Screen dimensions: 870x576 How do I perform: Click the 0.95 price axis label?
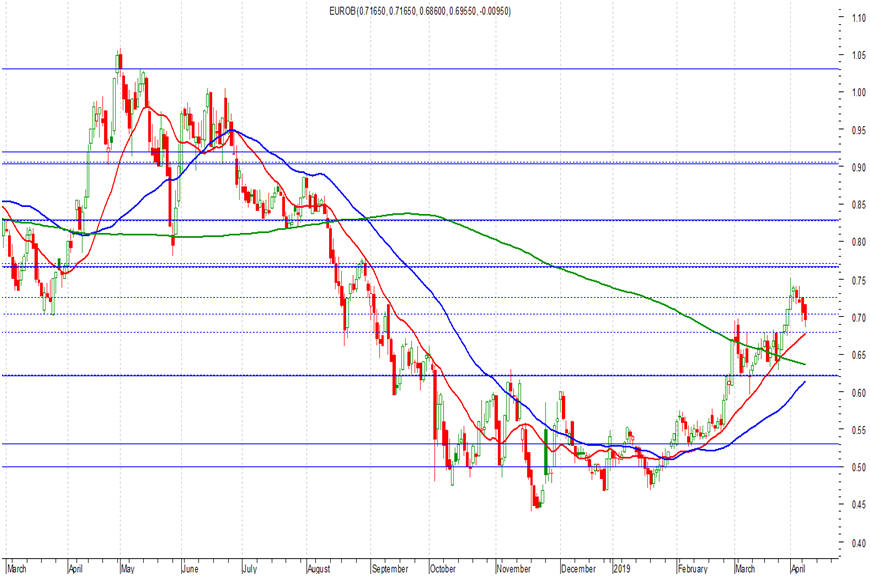[x=859, y=130]
